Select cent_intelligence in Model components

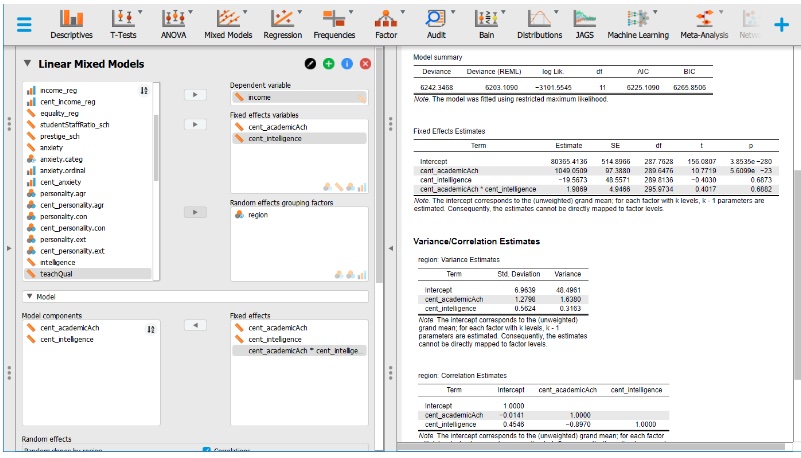(x=91, y=340)
